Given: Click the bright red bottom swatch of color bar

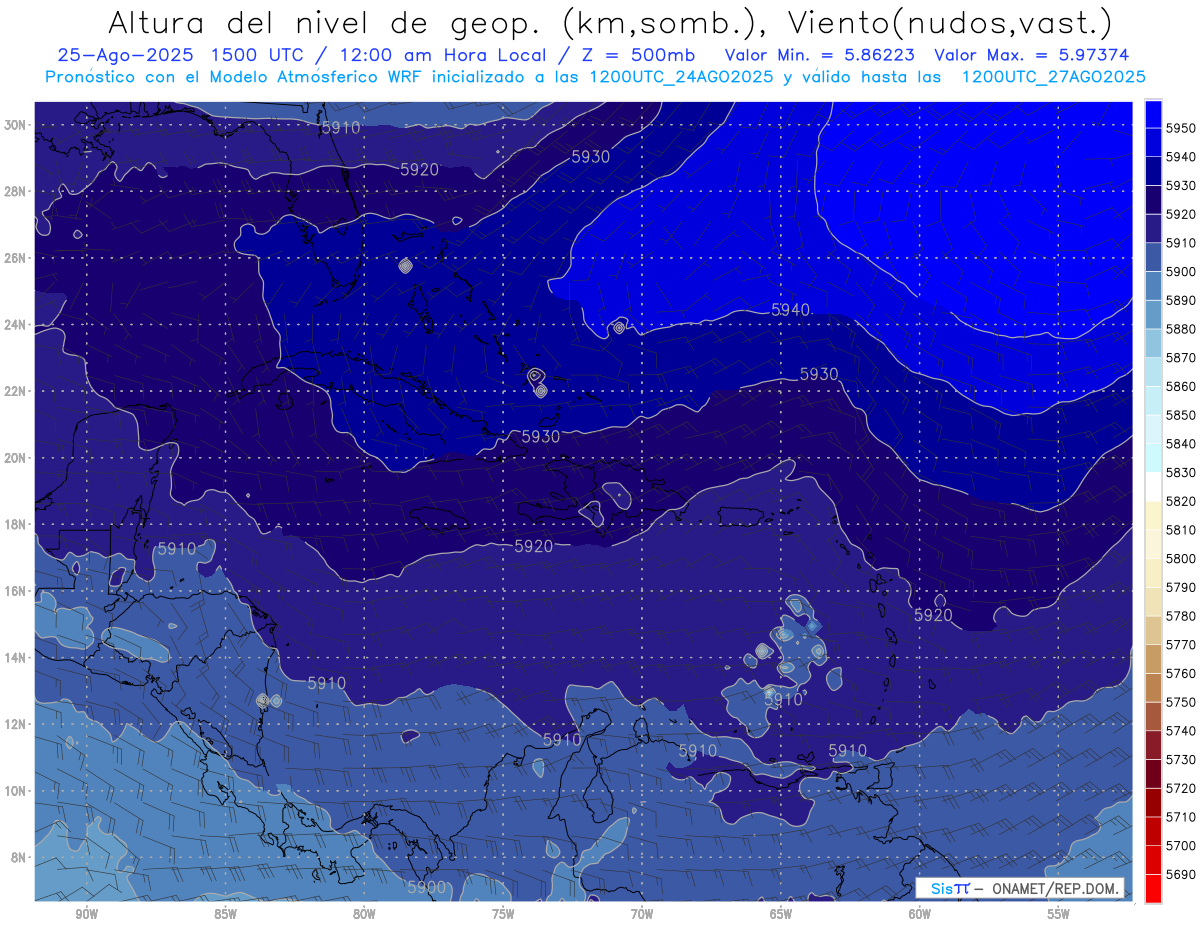Looking at the screenshot, I should [1152, 888].
